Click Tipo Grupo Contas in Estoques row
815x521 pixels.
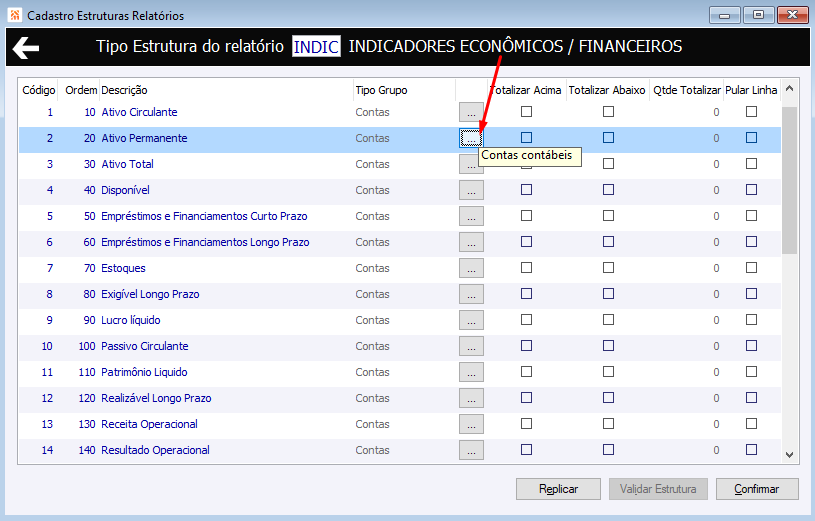coord(372,268)
